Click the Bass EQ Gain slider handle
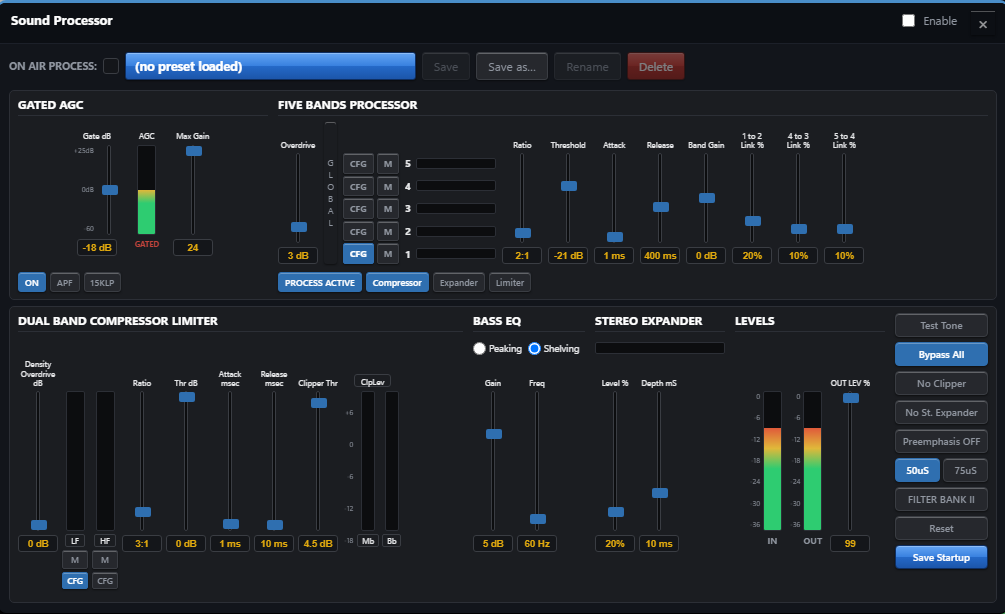Image resolution: width=1005 pixels, height=614 pixels. [494, 434]
